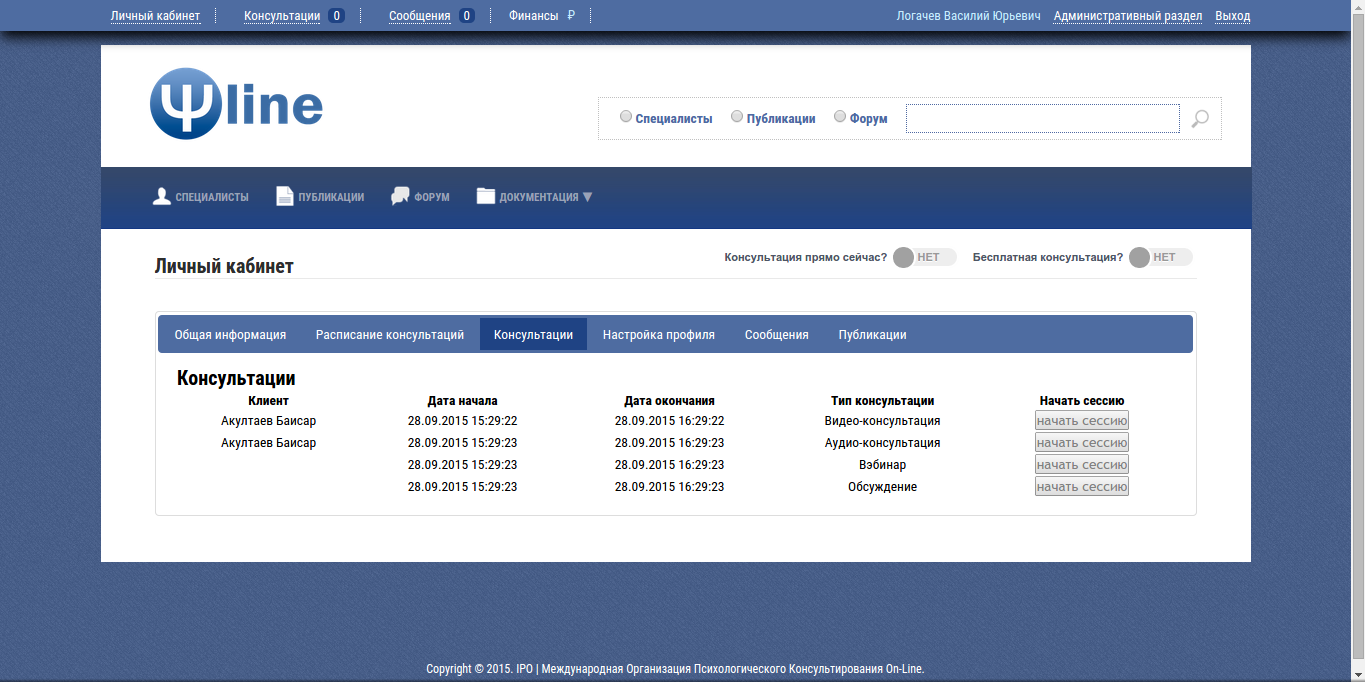Open Специалисты via the person icon
Screen dimensions: 1365x682
tap(162, 196)
